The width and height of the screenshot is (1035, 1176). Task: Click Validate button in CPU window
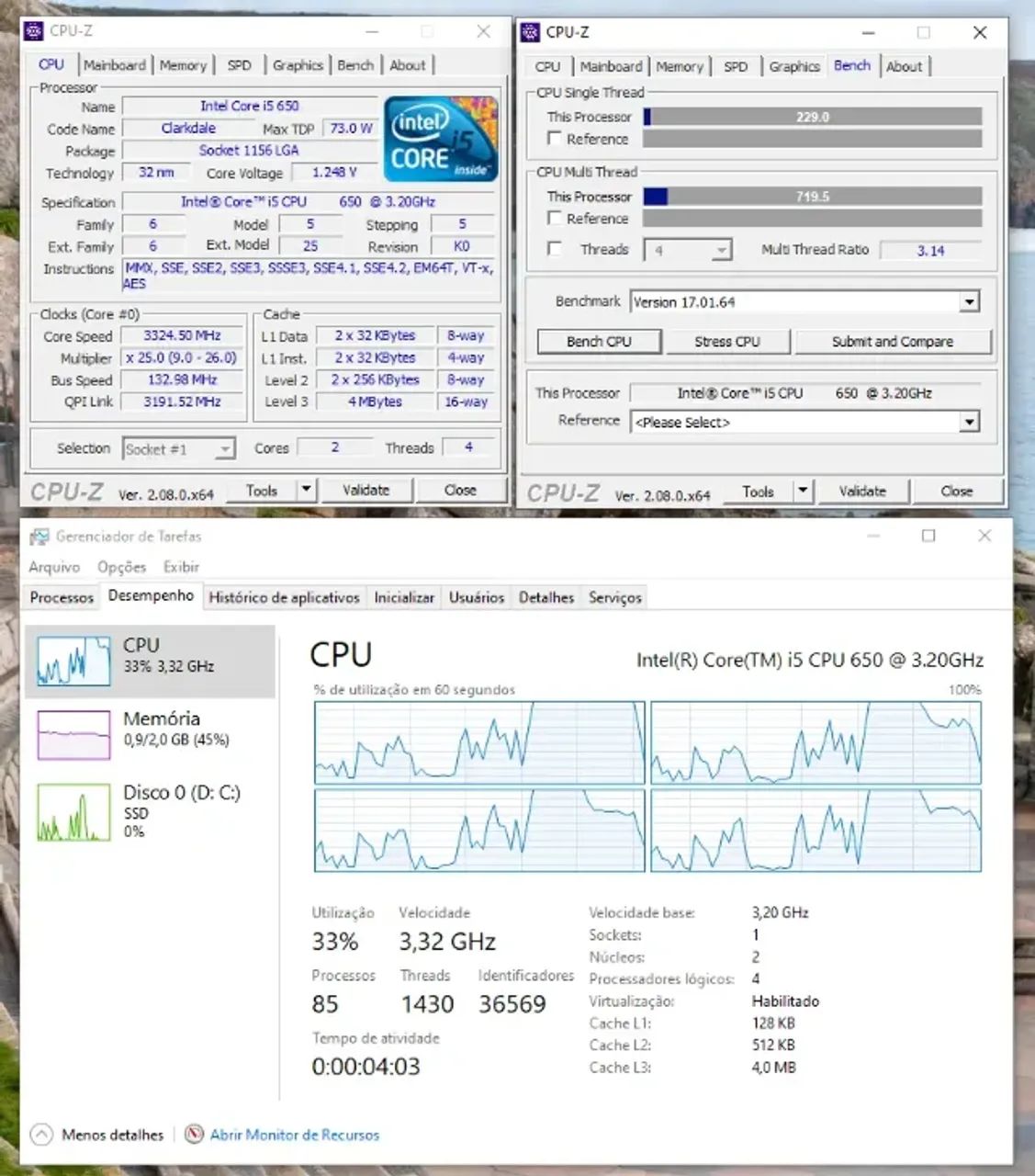[x=366, y=491]
